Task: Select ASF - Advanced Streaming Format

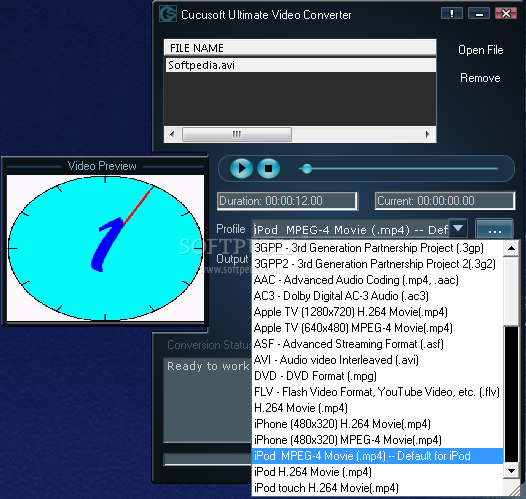Action: click(x=377, y=344)
